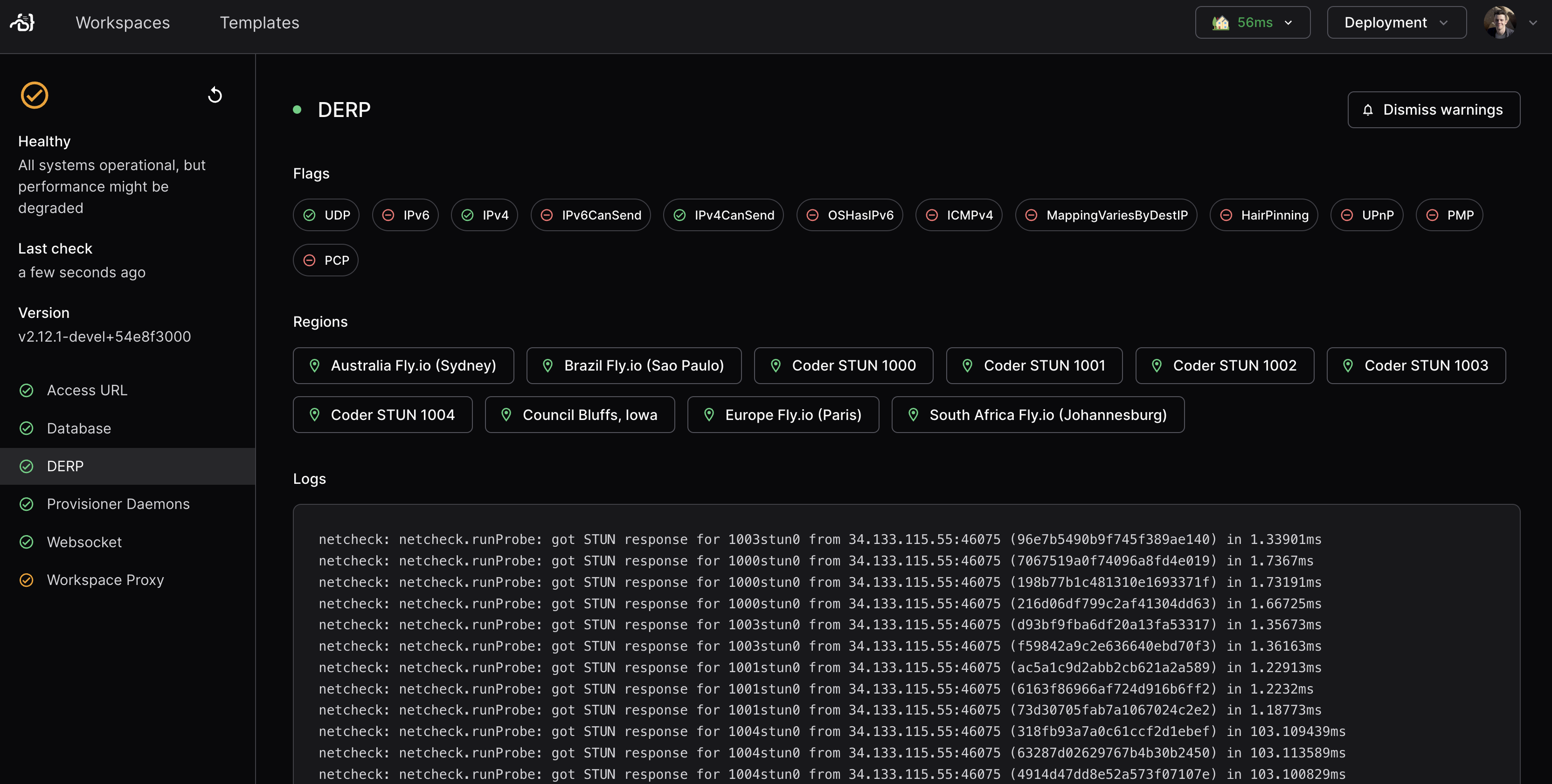
Task: Click the Coder logo icon
Action: (x=22, y=22)
